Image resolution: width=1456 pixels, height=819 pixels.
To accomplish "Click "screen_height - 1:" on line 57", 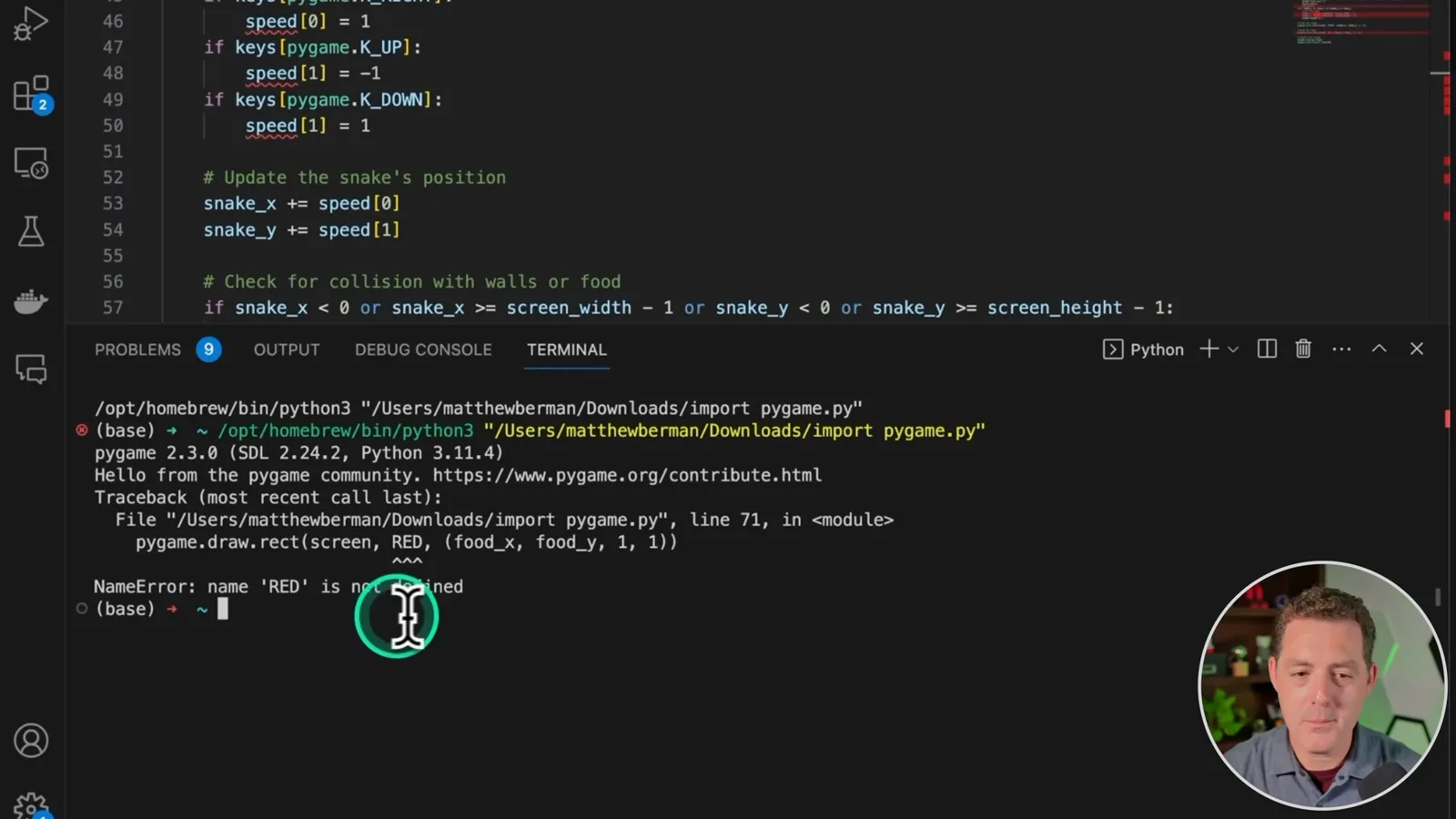I will tap(1080, 308).
